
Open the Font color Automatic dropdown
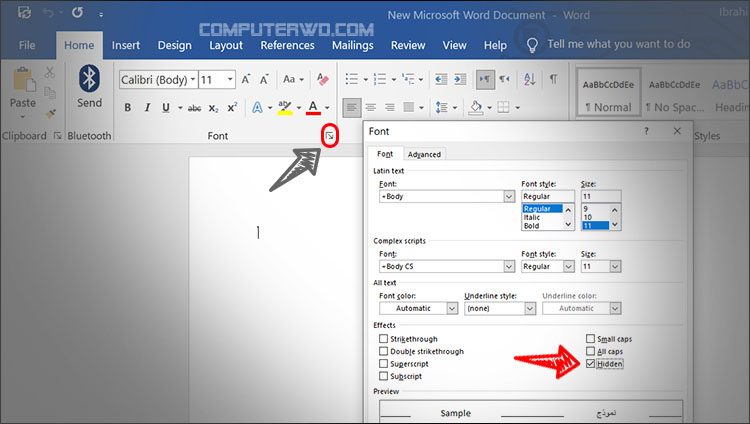[452, 309]
